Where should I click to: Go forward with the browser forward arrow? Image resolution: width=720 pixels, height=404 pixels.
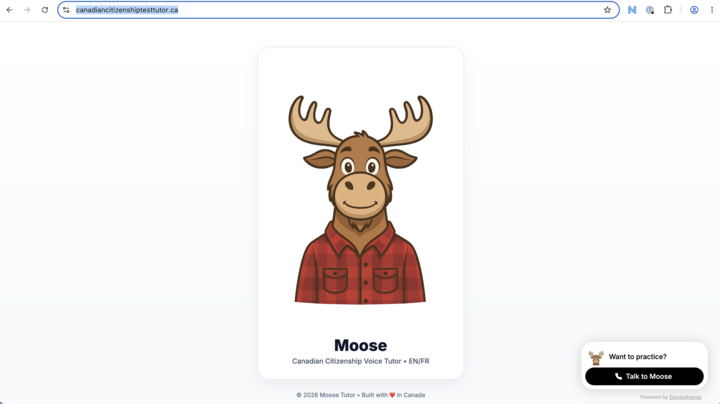(27, 10)
